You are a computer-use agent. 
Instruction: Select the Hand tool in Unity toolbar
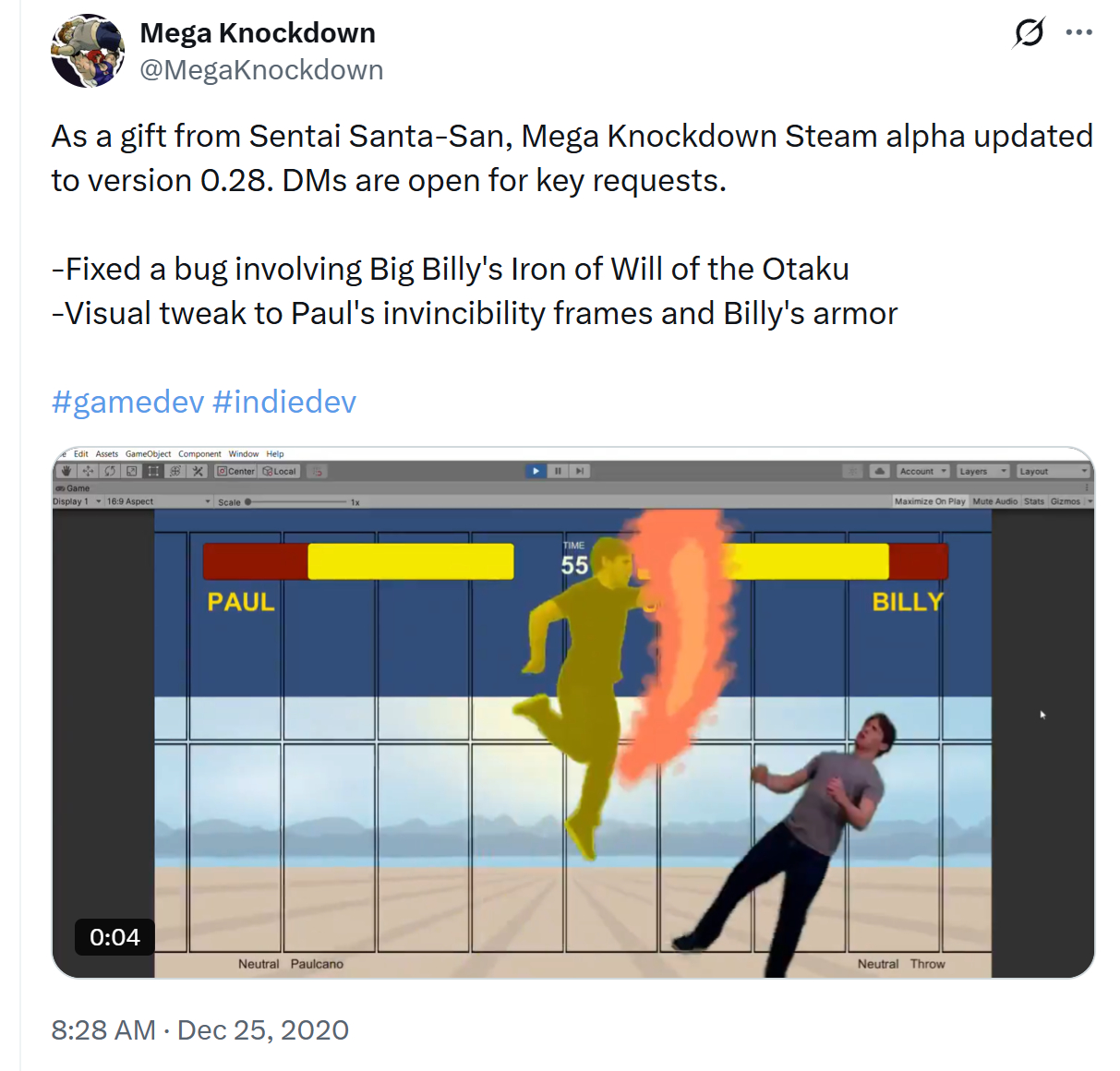point(66,471)
